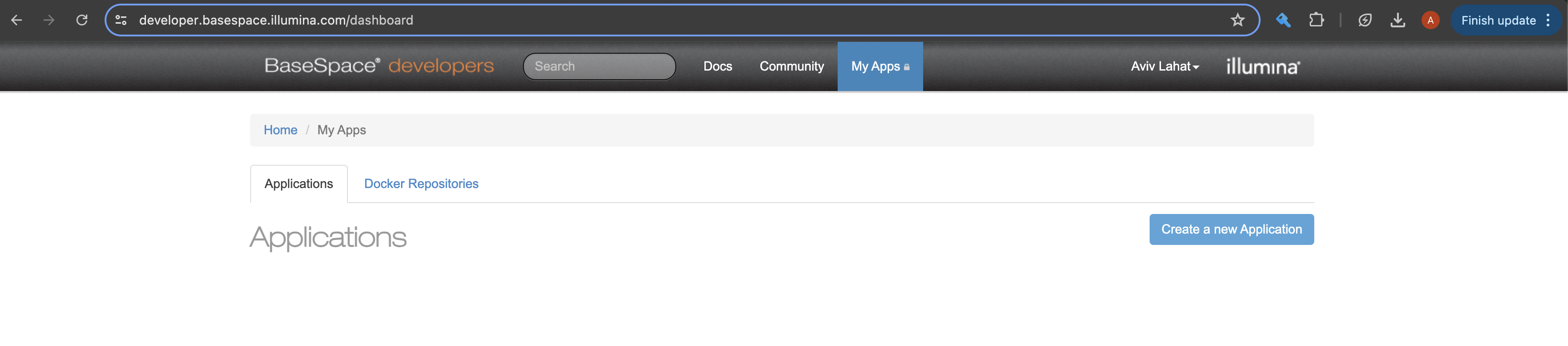Click the performance speedometer icon
1568x346 pixels.
tap(1365, 20)
